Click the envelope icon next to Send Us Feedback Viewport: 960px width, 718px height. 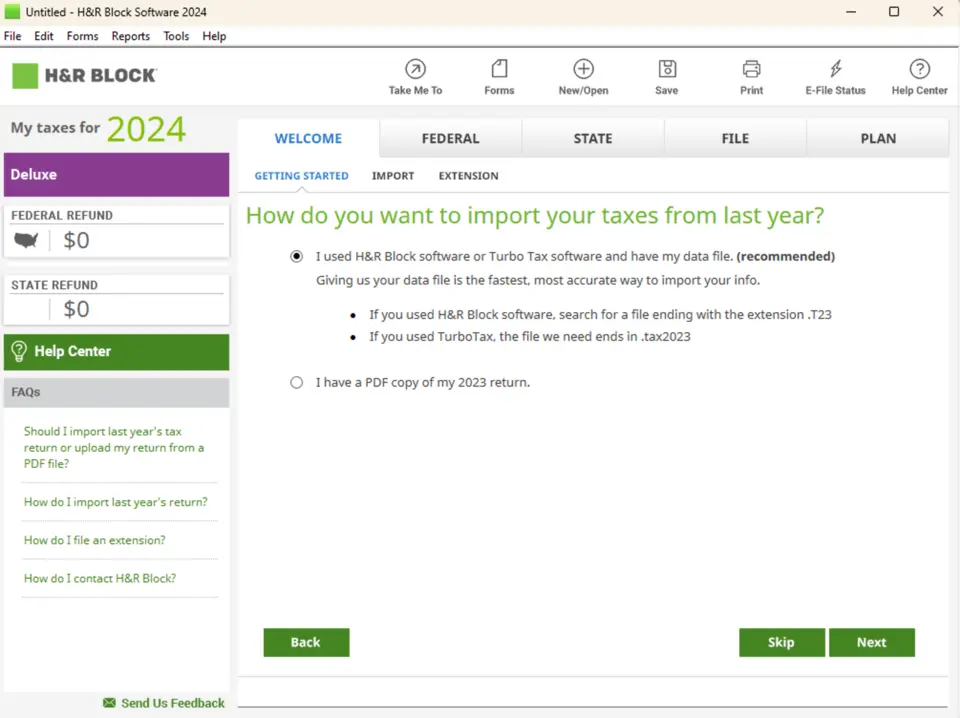[109, 702]
